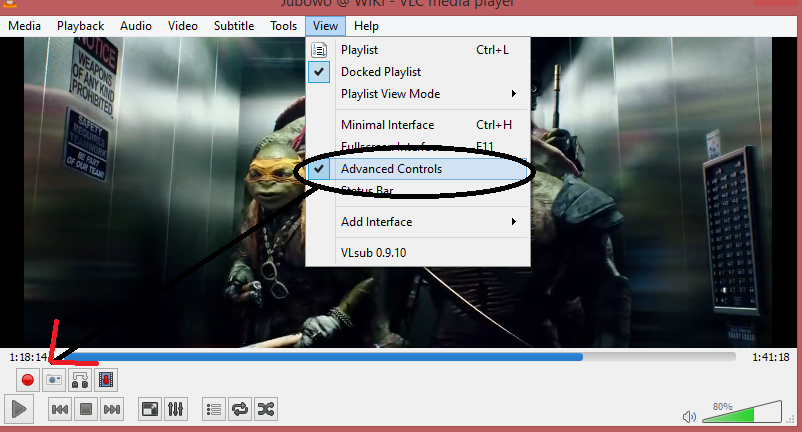Close the open View menu

[x=325, y=26]
